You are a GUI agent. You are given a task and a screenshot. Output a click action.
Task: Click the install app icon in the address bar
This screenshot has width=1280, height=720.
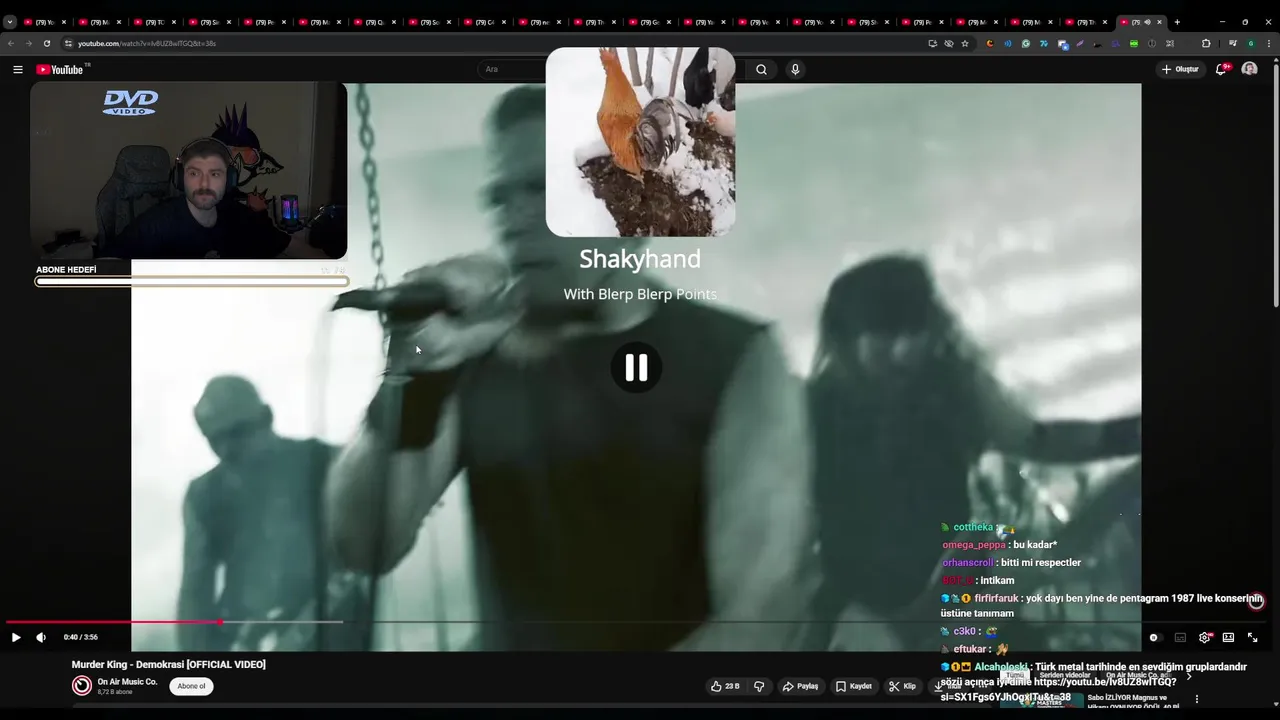(933, 43)
